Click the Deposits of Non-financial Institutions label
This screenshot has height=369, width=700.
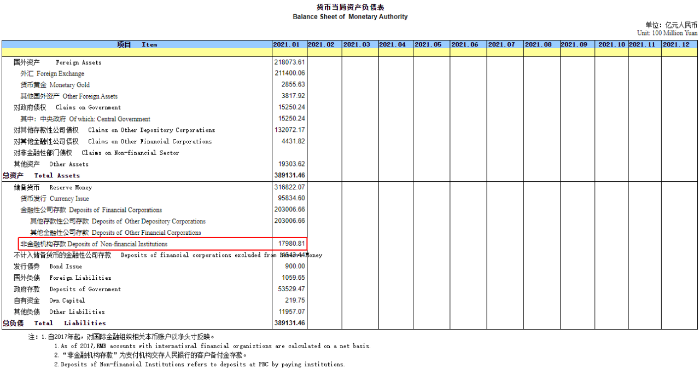click(x=94, y=244)
